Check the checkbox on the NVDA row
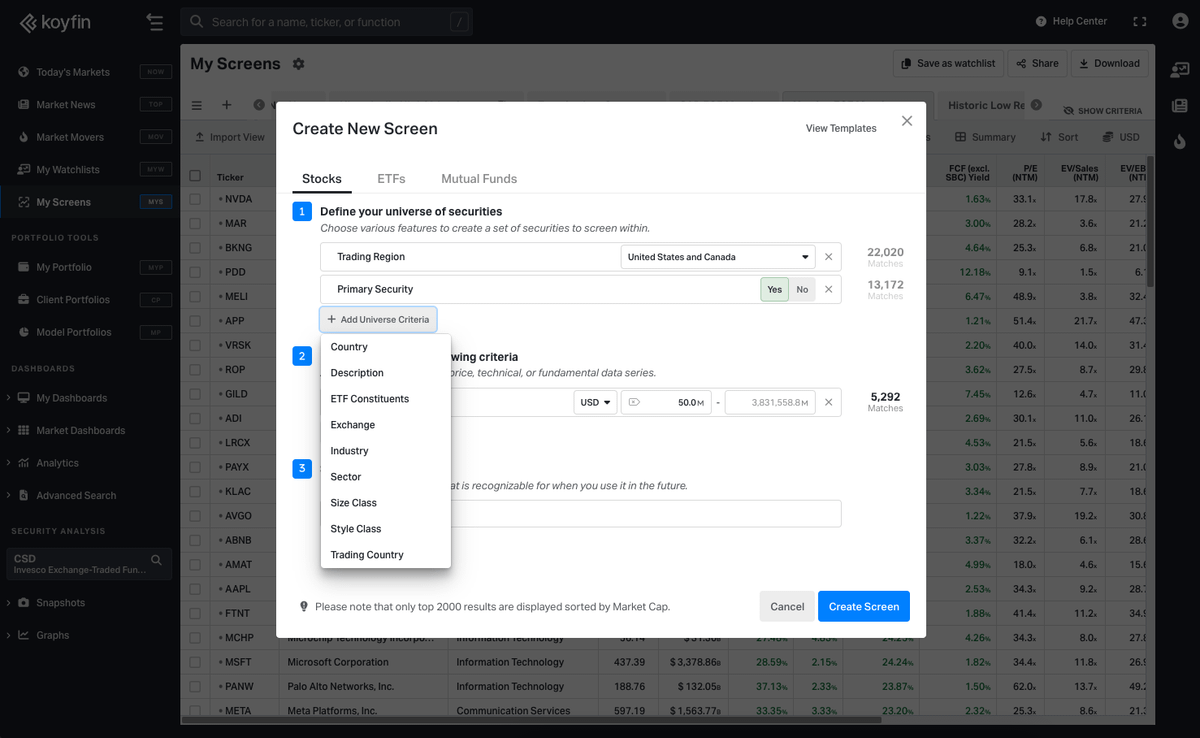 coord(194,198)
